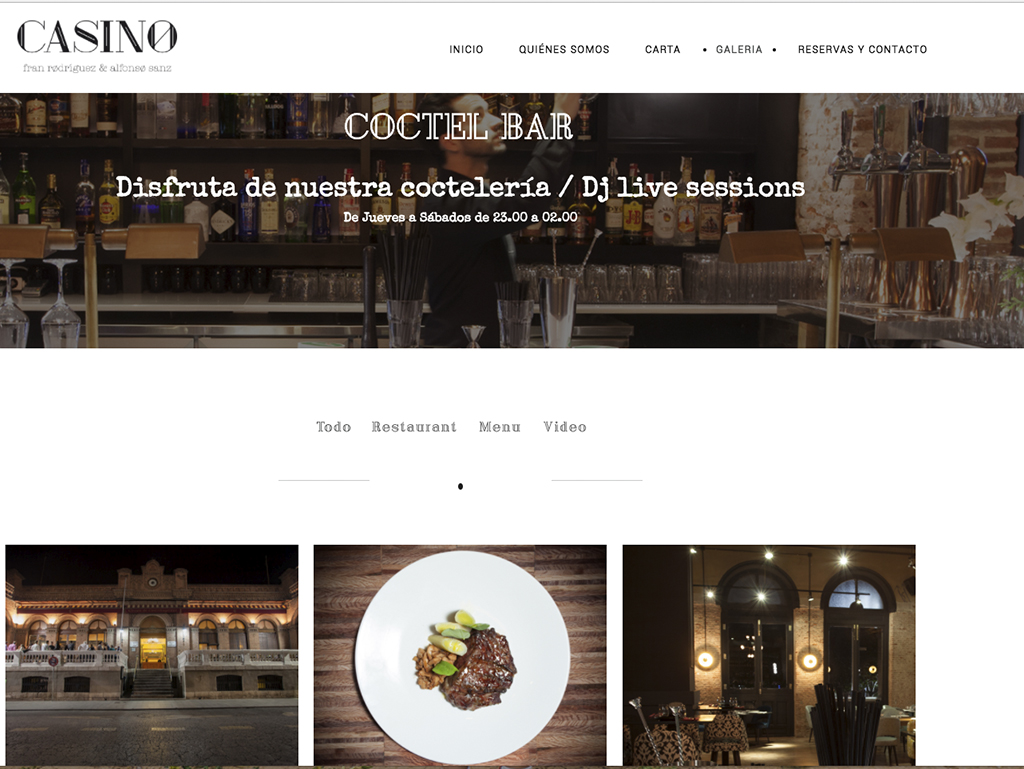Filter gallery by Video
Image resolution: width=1024 pixels, height=769 pixels.
[x=565, y=427]
